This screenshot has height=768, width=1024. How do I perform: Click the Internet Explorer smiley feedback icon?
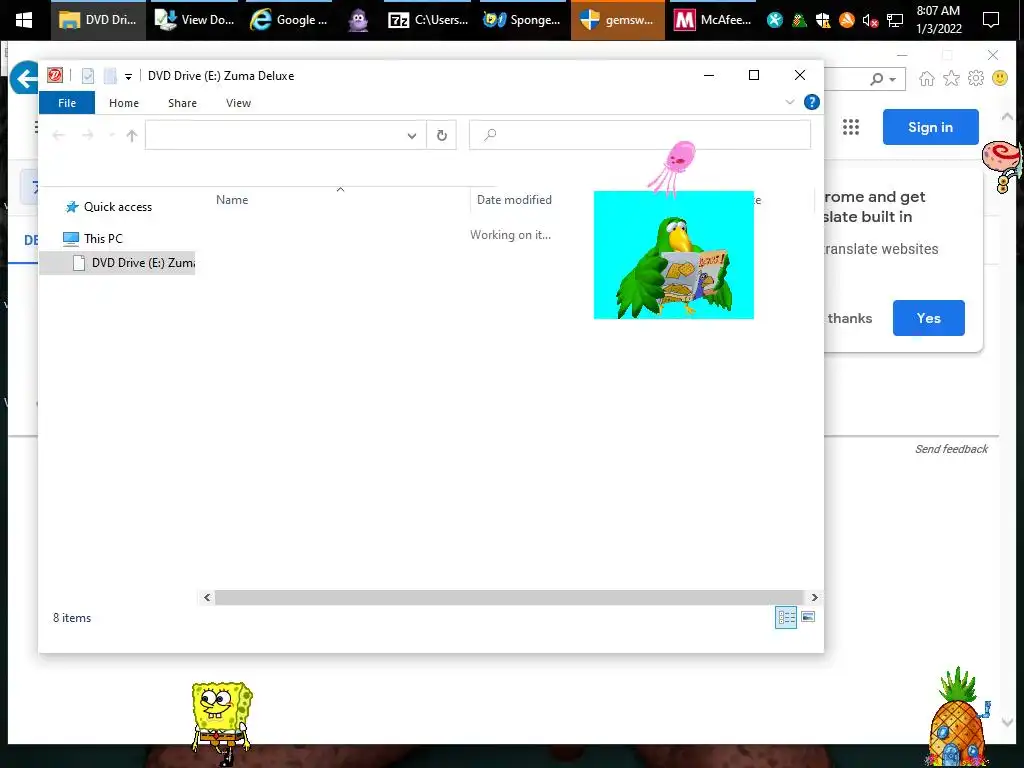(1000, 78)
